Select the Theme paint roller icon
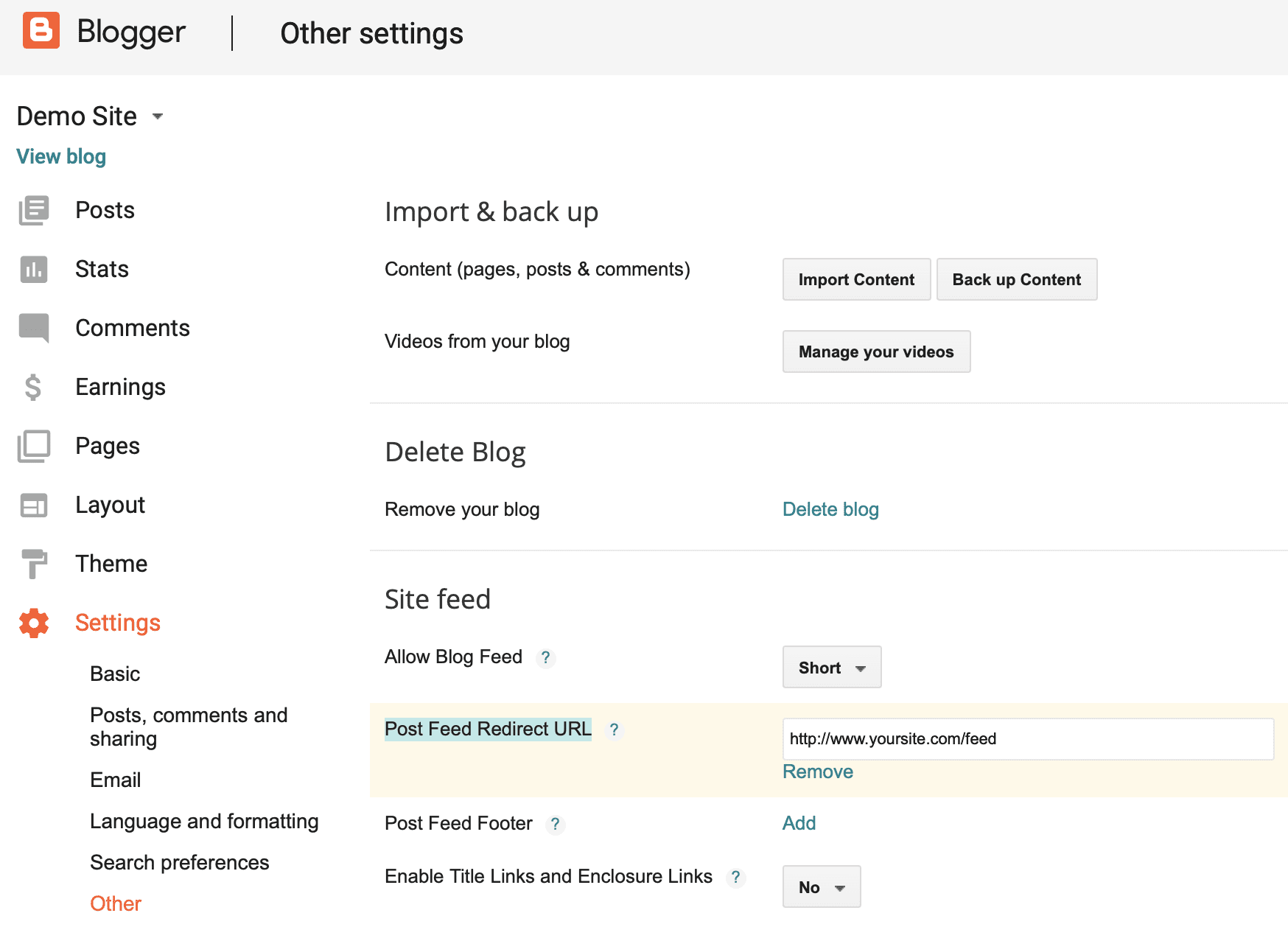 [33, 563]
